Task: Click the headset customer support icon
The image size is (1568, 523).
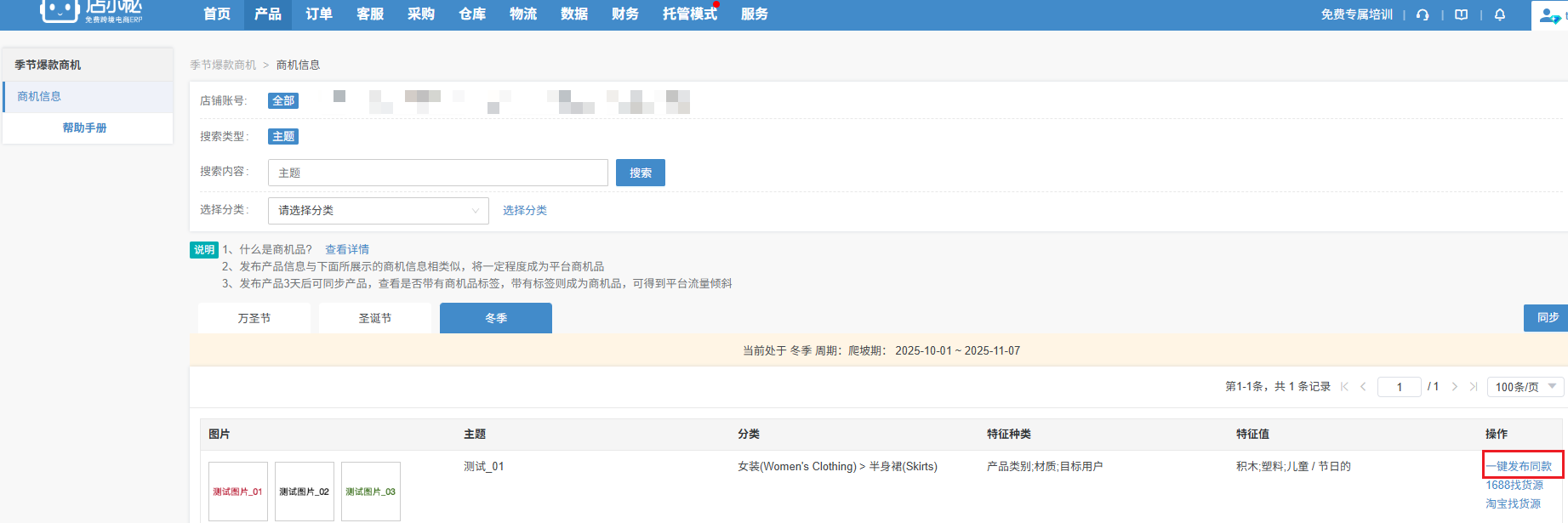Action: (1423, 14)
